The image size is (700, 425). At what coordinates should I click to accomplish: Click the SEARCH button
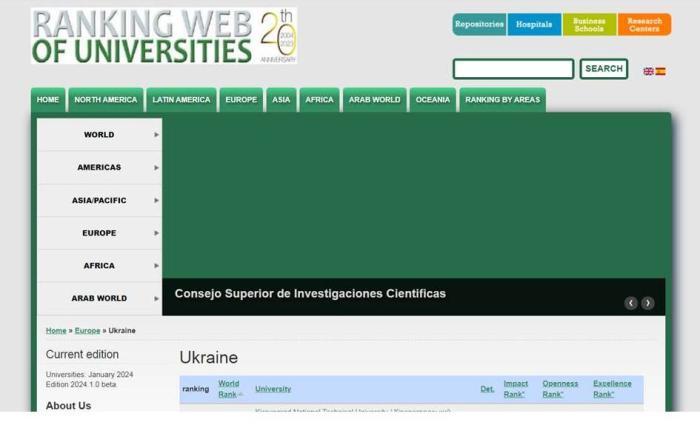coord(604,69)
